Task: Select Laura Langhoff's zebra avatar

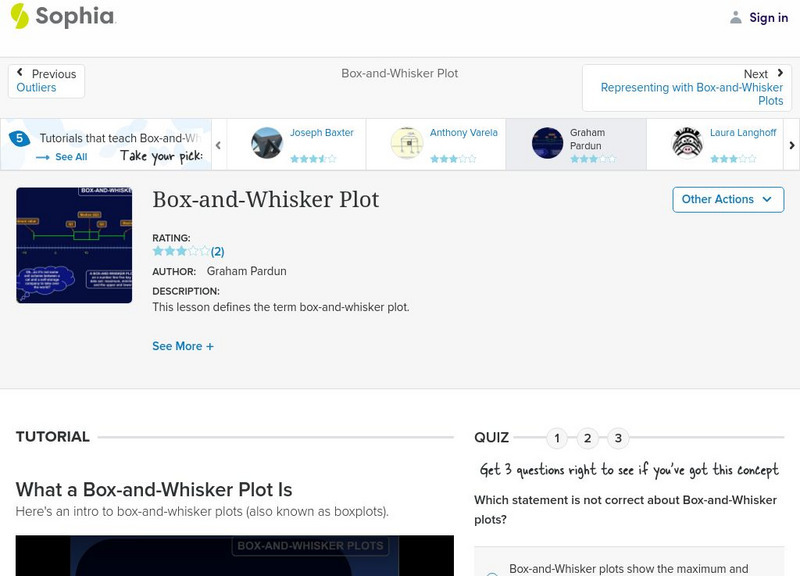Action: [x=687, y=143]
